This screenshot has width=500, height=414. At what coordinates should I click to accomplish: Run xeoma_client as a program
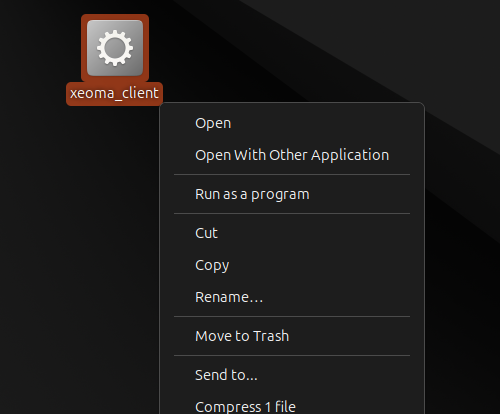point(292,194)
